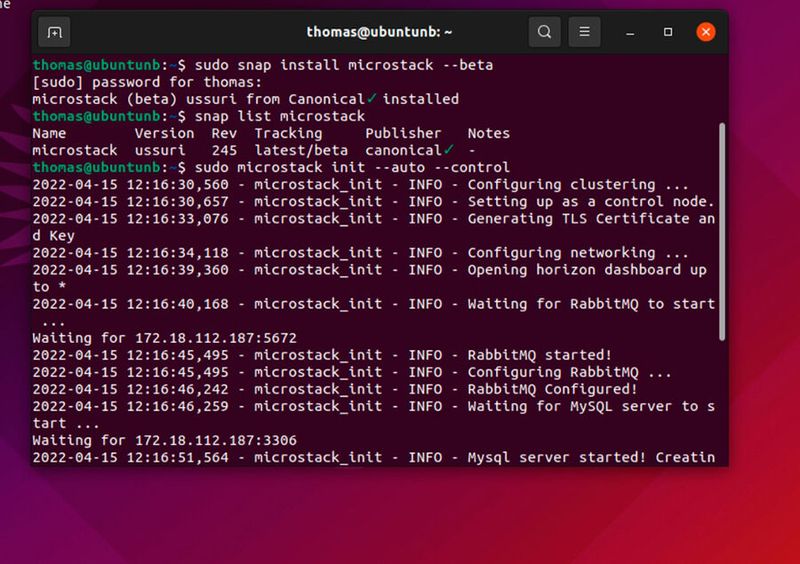The image size is (800, 564).
Task: Close the terminal with orange X
Action: coord(706,32)
